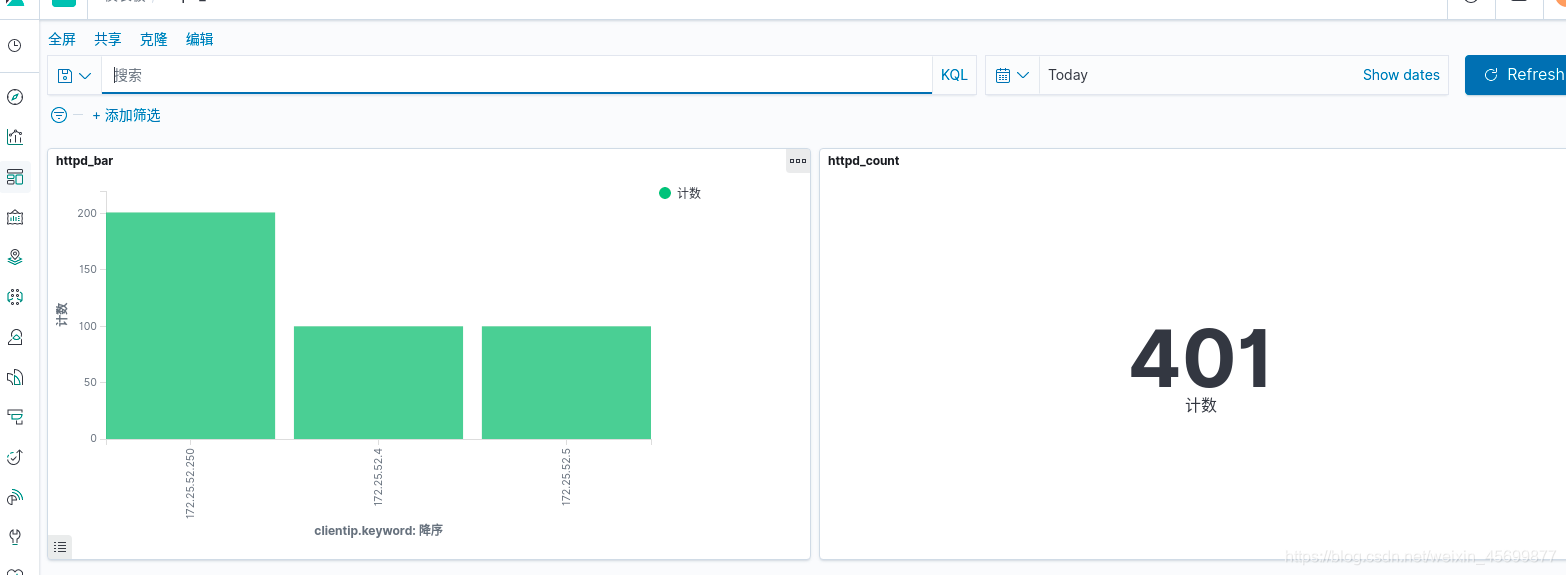The width and height of the screenshot is (1566, 575).
Task: Open Canvas icon in sidebar
Action: click(15, 217)
